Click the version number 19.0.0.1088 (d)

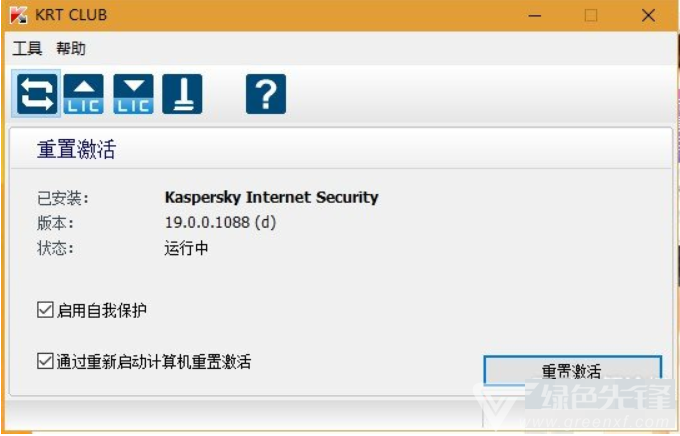pyautogui.click(x=220, y=223)
